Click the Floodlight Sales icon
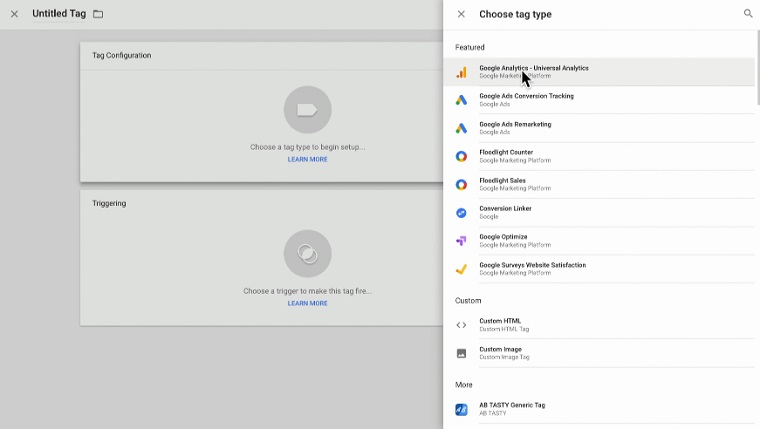This screenshot has width=760, height=429. [461, 184]
